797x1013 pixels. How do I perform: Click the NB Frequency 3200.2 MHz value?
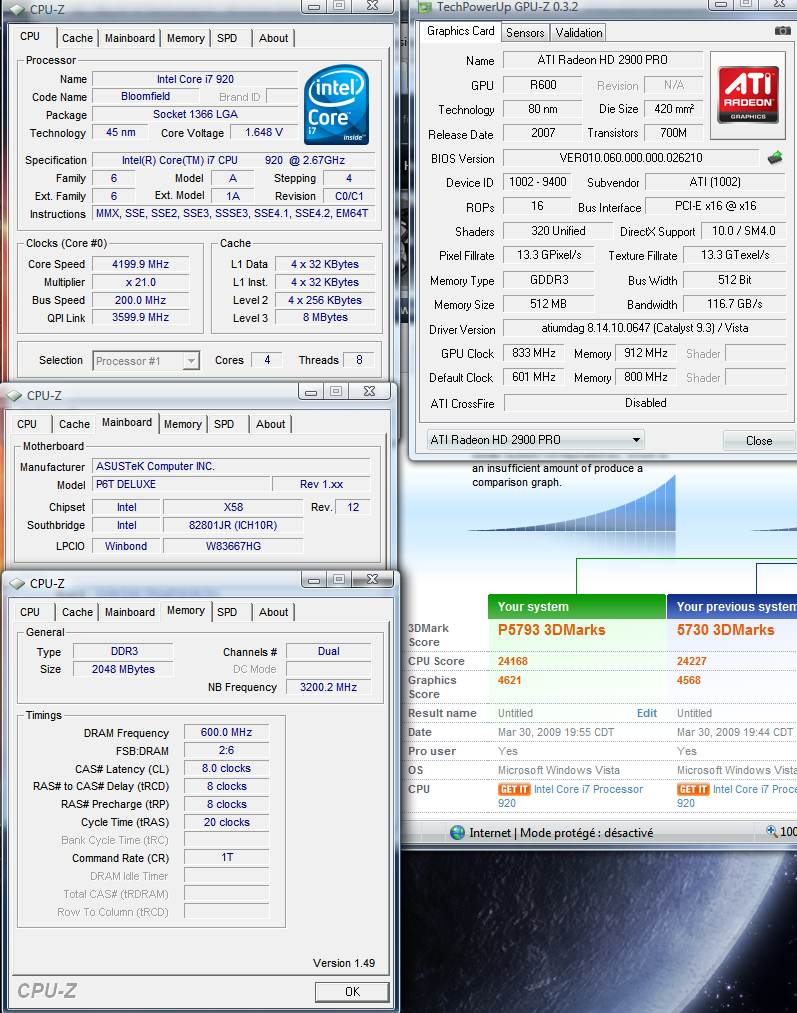coord(328,687)
